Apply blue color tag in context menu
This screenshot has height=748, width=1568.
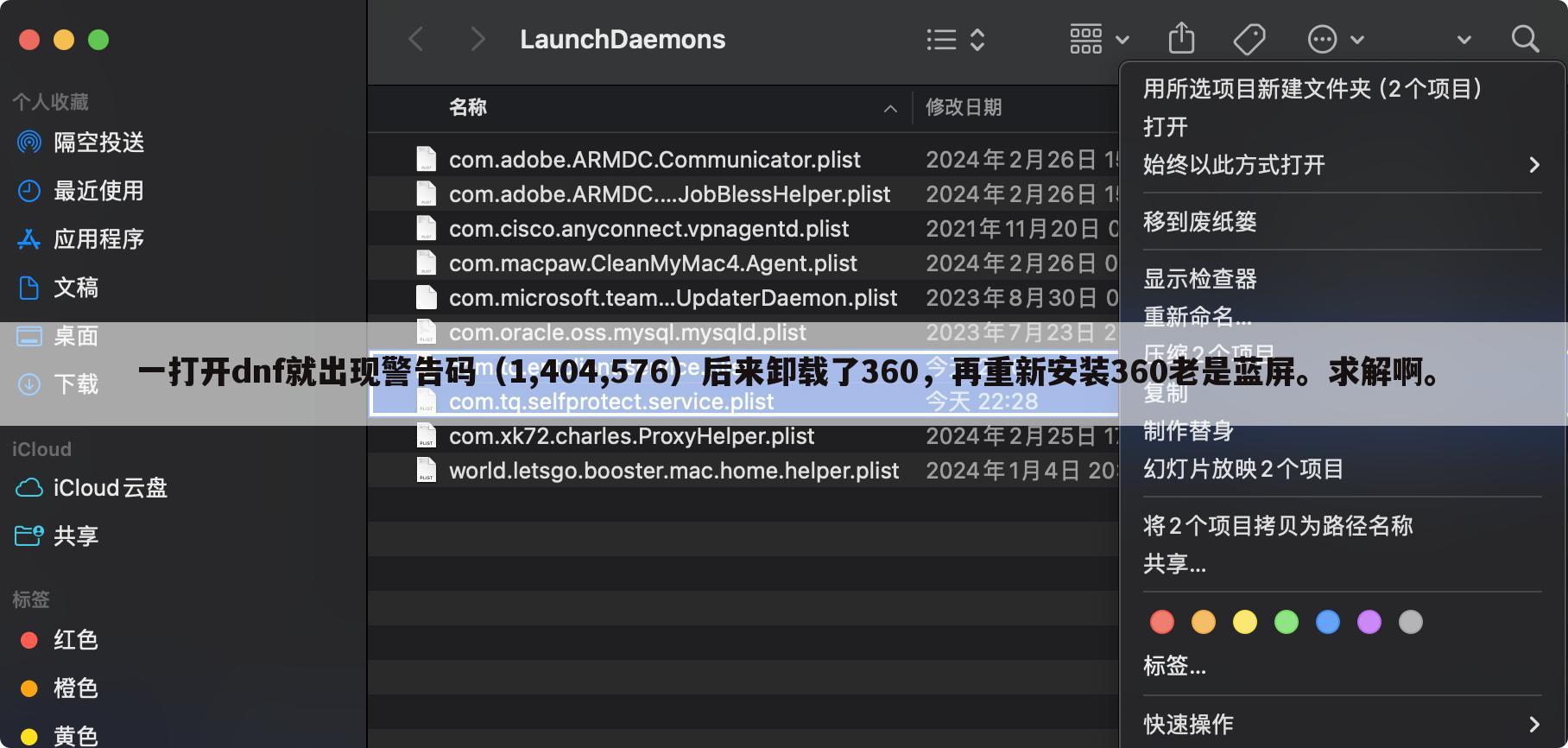coord(1328,622)
